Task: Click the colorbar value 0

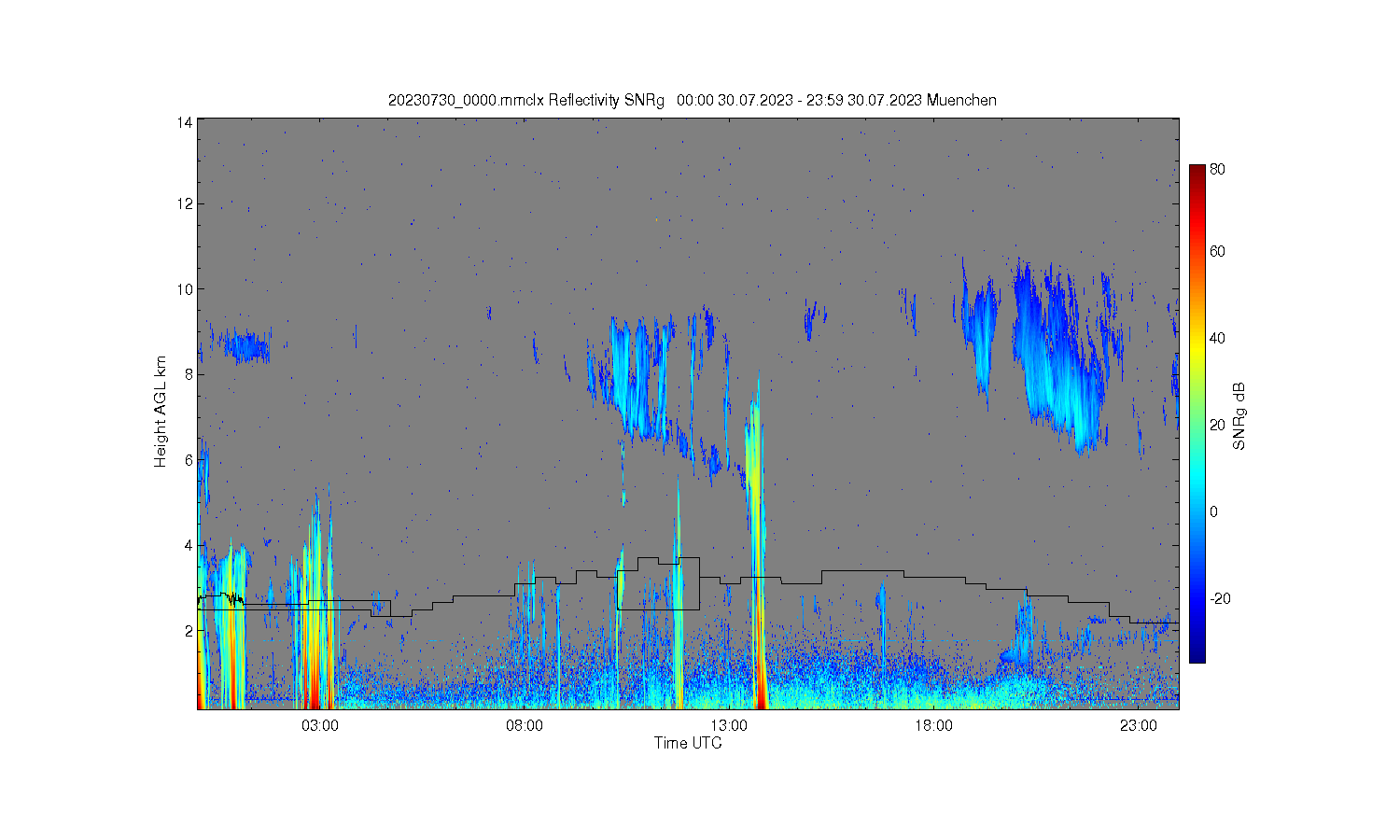Action: coord(1213,511)
